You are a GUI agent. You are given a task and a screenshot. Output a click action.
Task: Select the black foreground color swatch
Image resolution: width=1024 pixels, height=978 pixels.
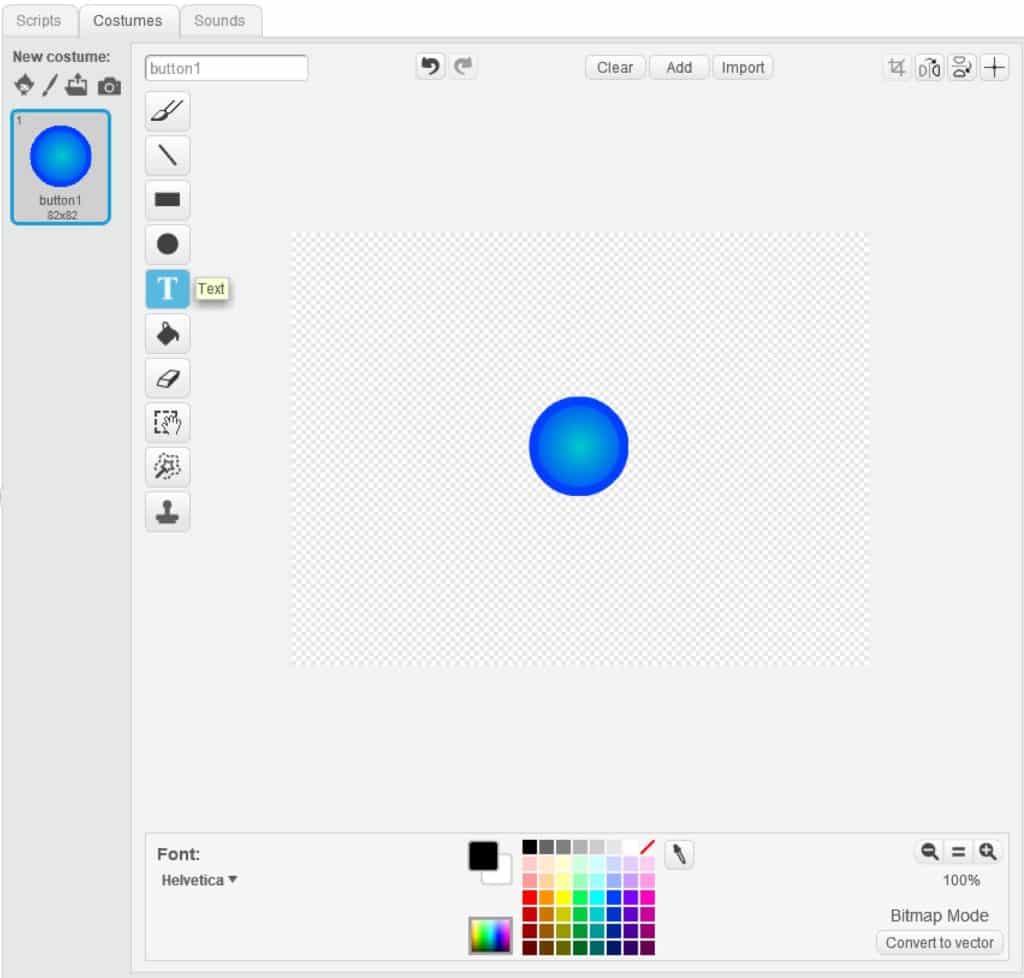tap(483, 856)
